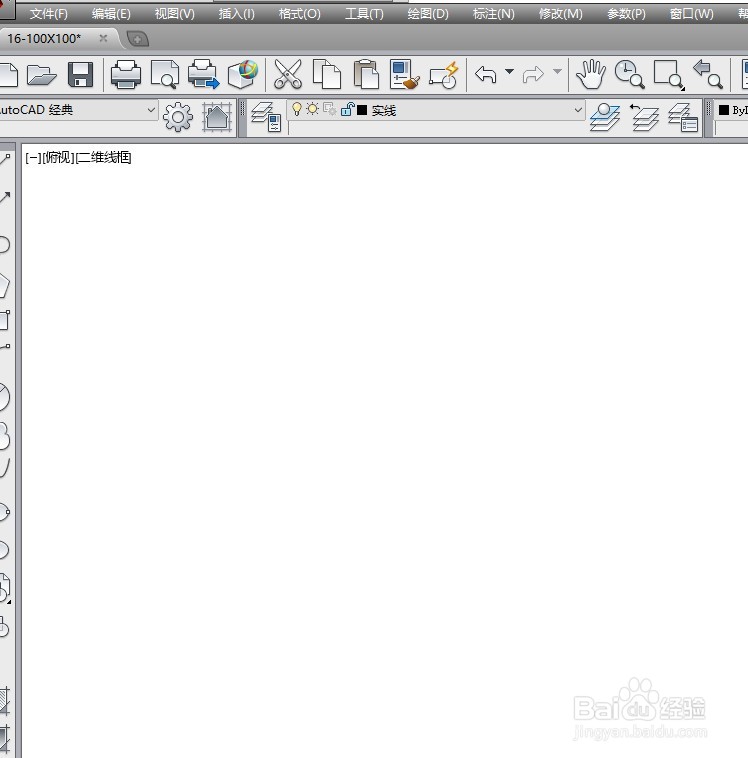The image size is (748, 758).
Task: Select the Match Properties brush icon
Action: (404, 74)
